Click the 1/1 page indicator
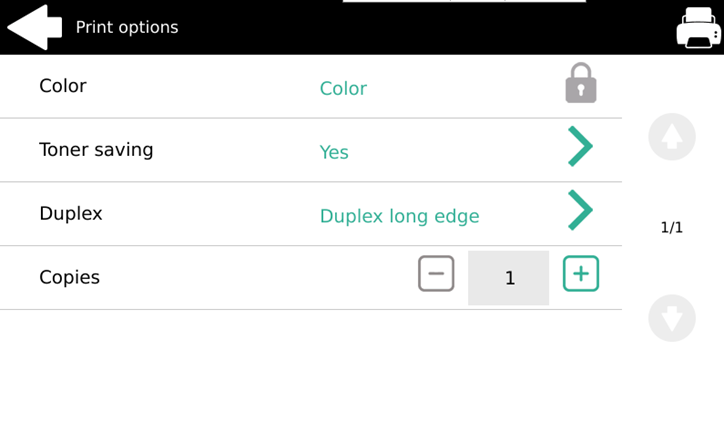The image size is (724, 433). point(672,228)
